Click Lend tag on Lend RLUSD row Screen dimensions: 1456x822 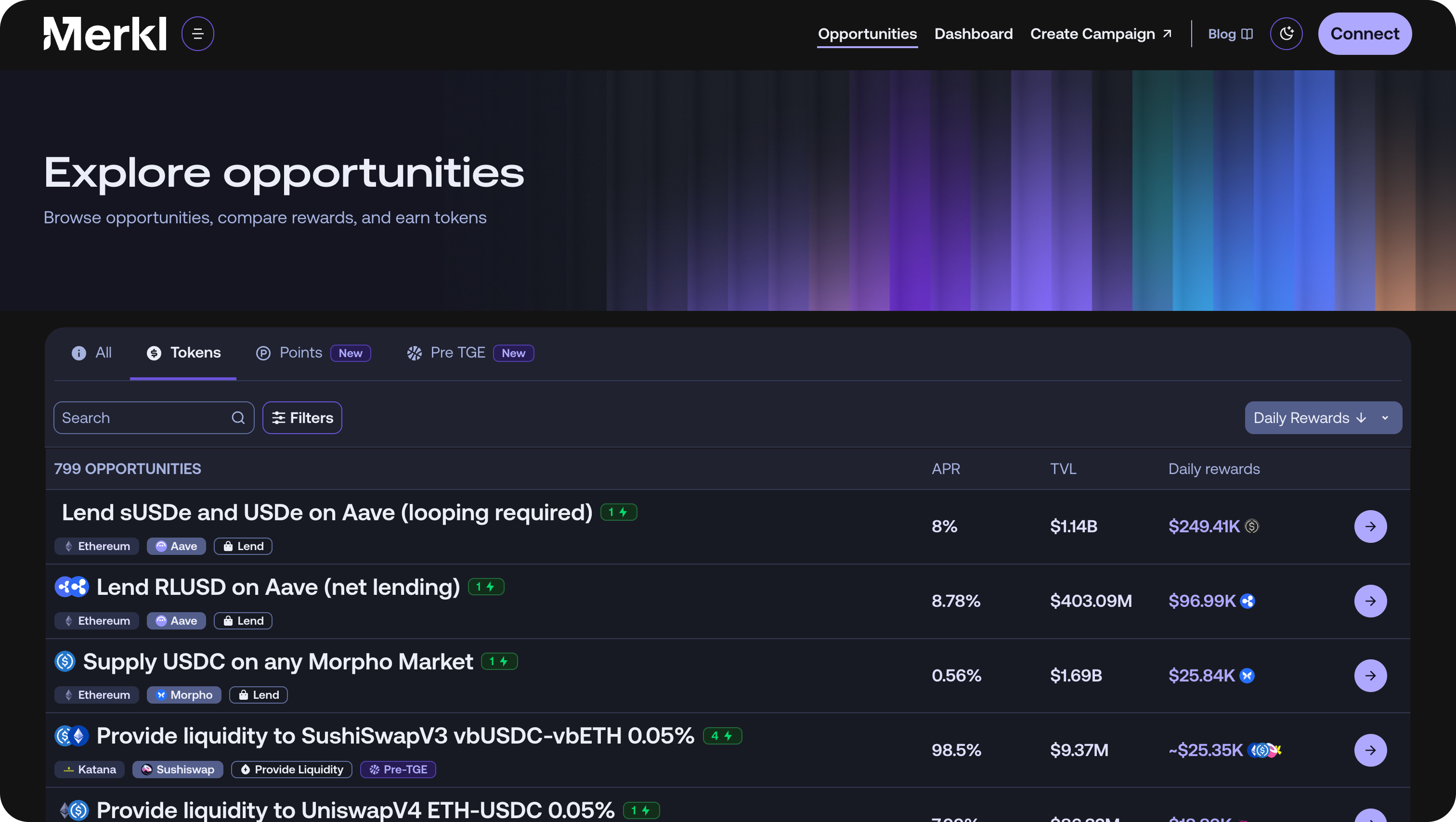click(243, 621)
